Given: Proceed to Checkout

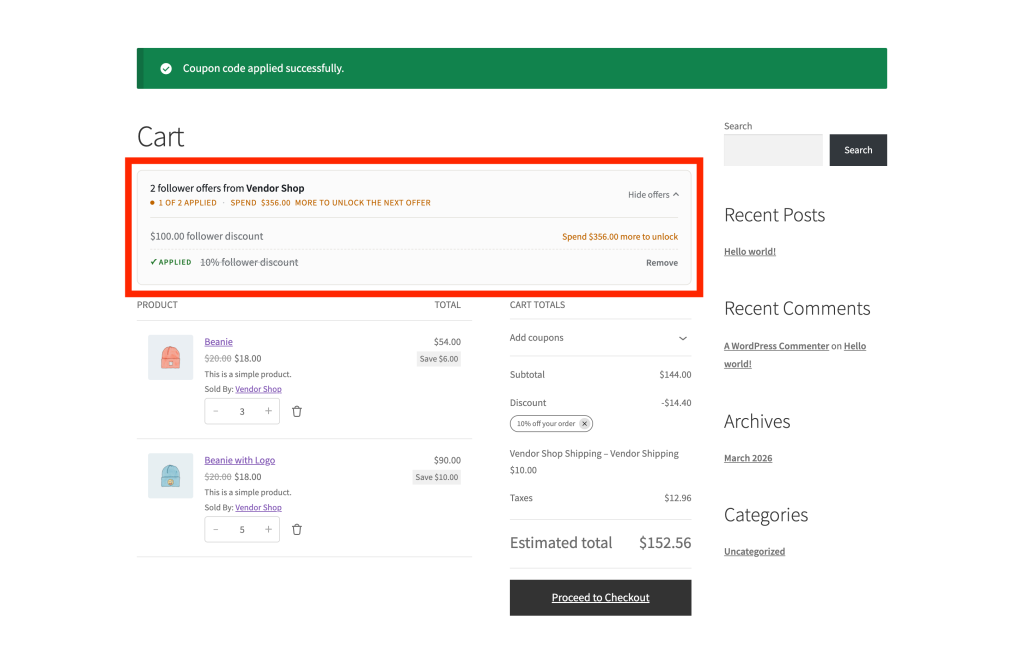Looking at the screenshot, I should point(600,597).
